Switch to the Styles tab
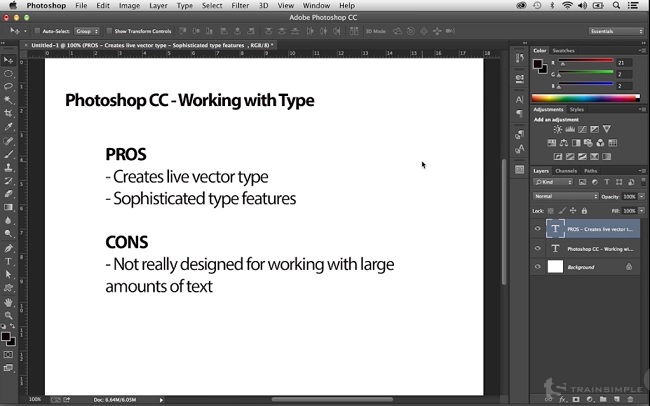650x406 pixels. (x=577, y=109)
